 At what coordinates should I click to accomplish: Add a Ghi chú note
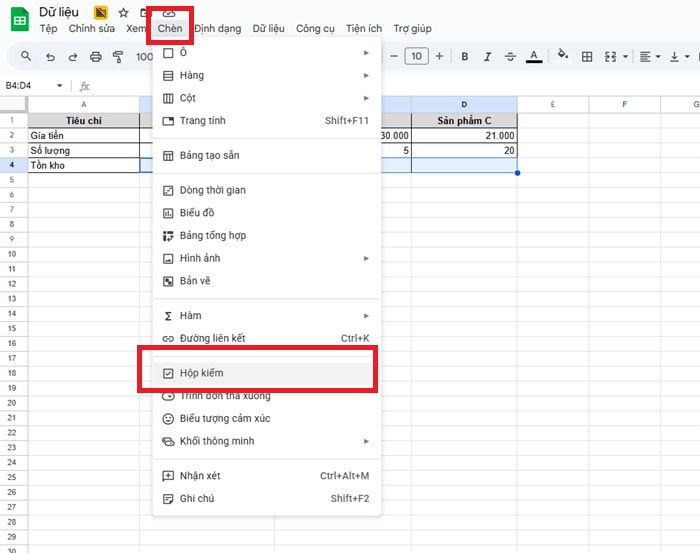click(267, 499)
